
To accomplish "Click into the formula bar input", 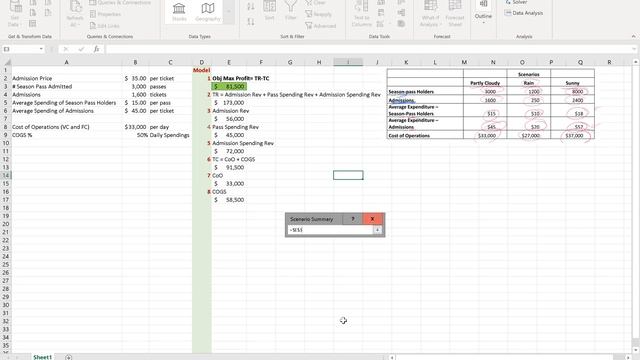I will click(x=368, y=49).
